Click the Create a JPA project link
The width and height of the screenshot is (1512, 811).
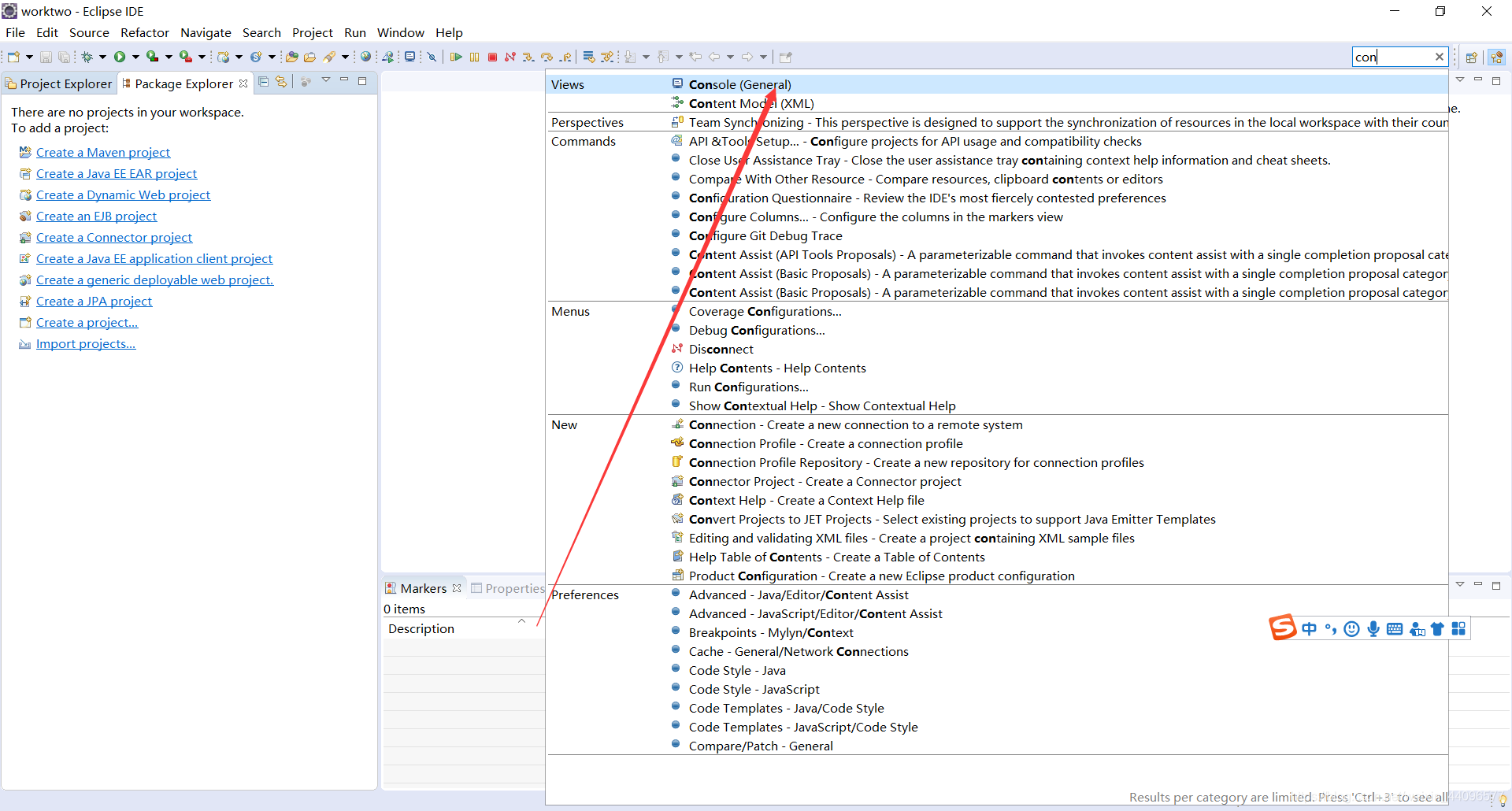tap(94, 301)
